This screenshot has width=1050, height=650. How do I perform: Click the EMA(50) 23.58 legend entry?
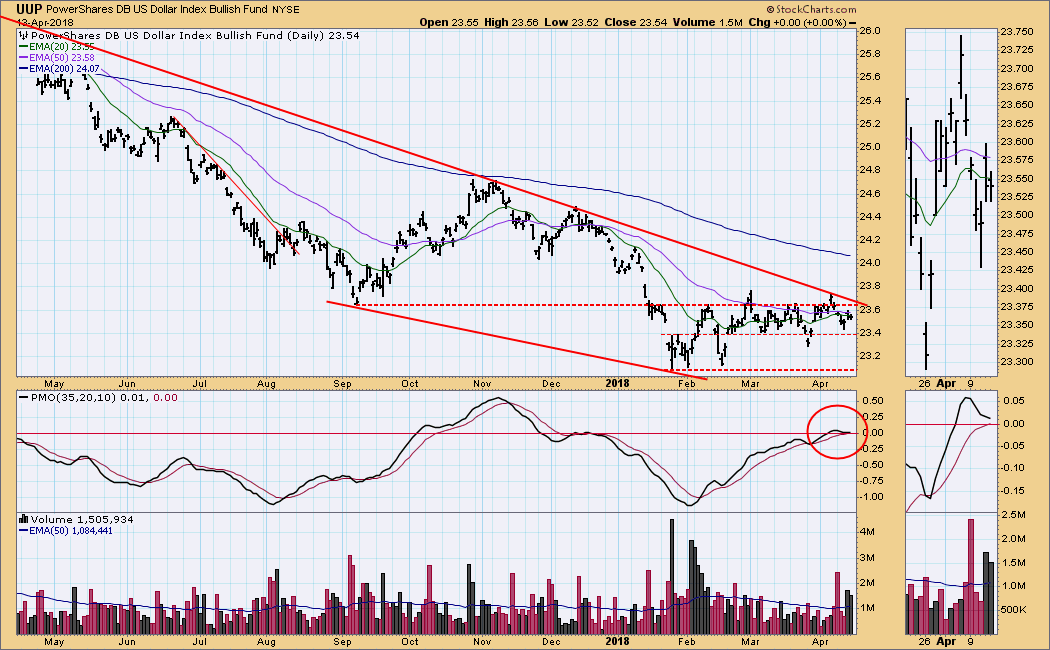57,58
